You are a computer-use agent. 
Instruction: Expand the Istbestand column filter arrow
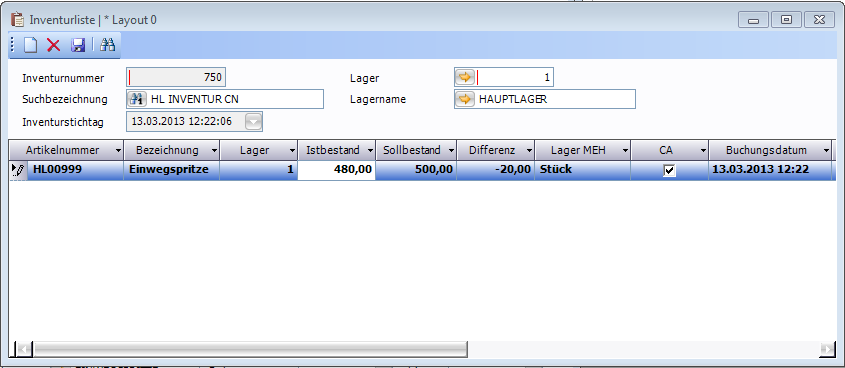370,150
